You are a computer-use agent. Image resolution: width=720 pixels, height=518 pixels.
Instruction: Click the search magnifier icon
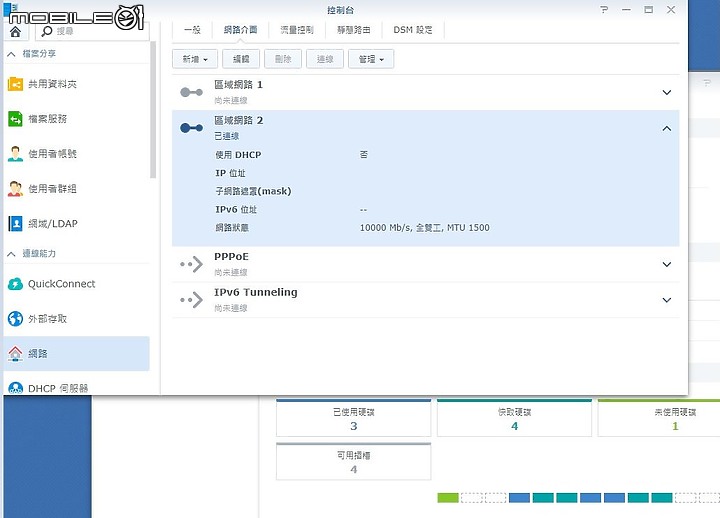(46, 31)
